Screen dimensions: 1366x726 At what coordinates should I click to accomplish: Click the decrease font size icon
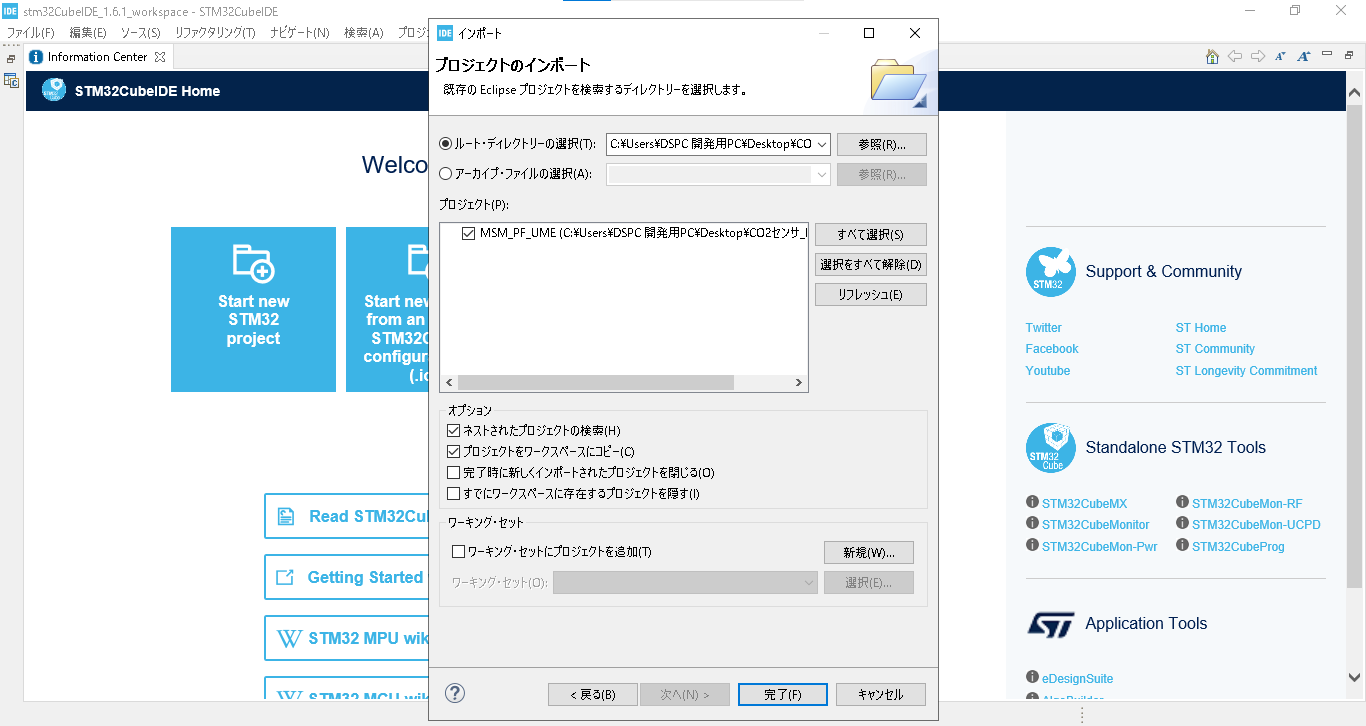pyautogui.click(x=1281, y=57)
